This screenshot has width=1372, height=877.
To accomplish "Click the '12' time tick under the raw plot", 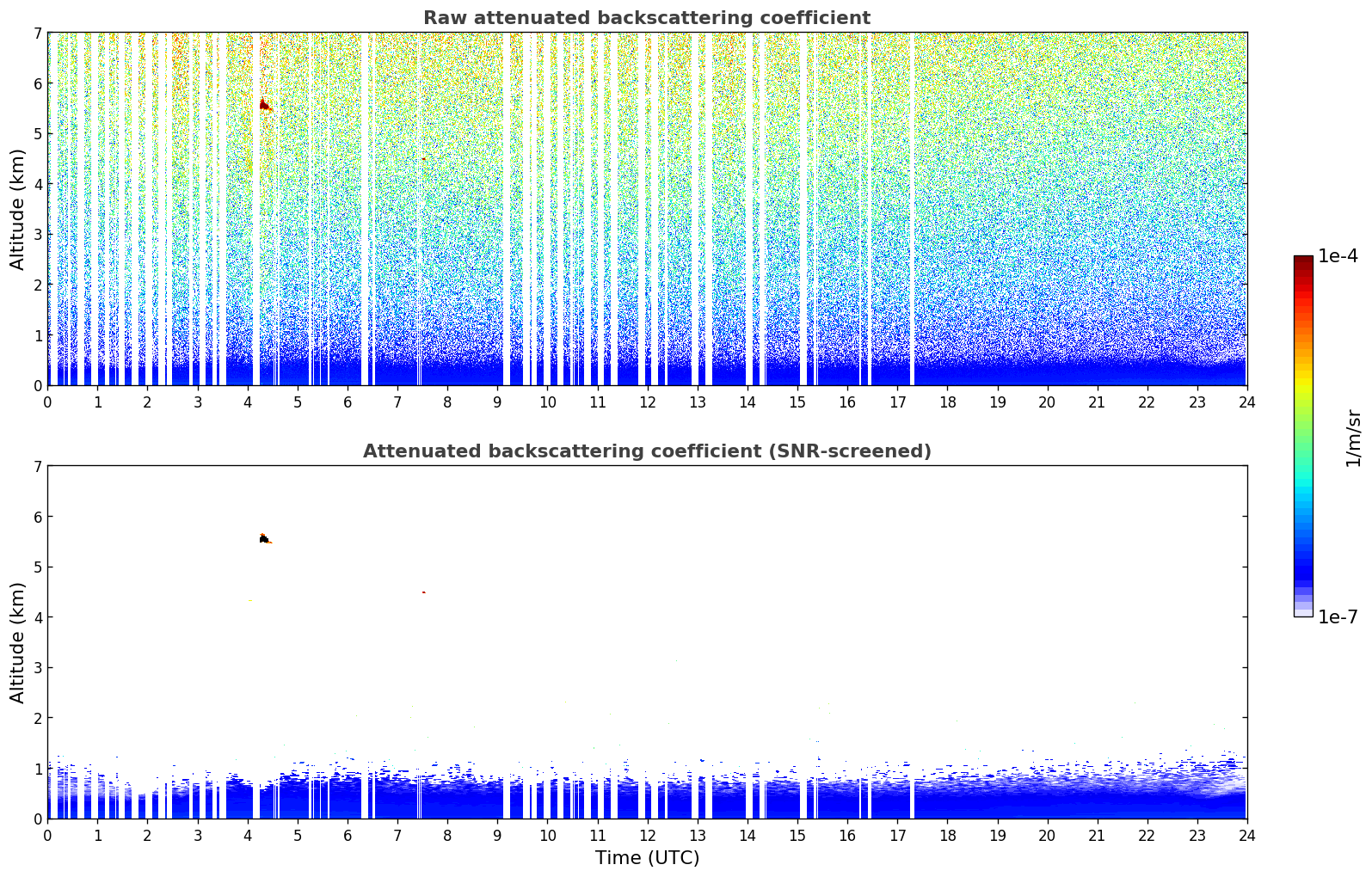I will click(647, 402).
